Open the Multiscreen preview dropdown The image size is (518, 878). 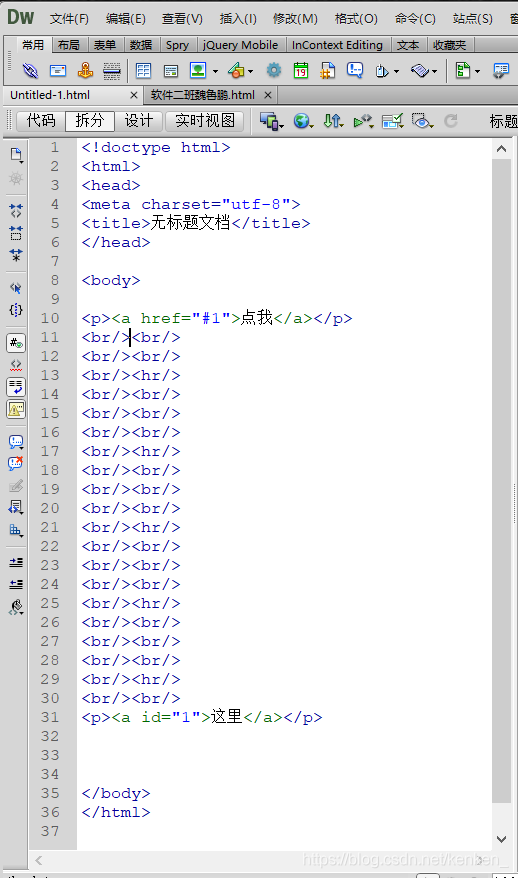(272, 121)
